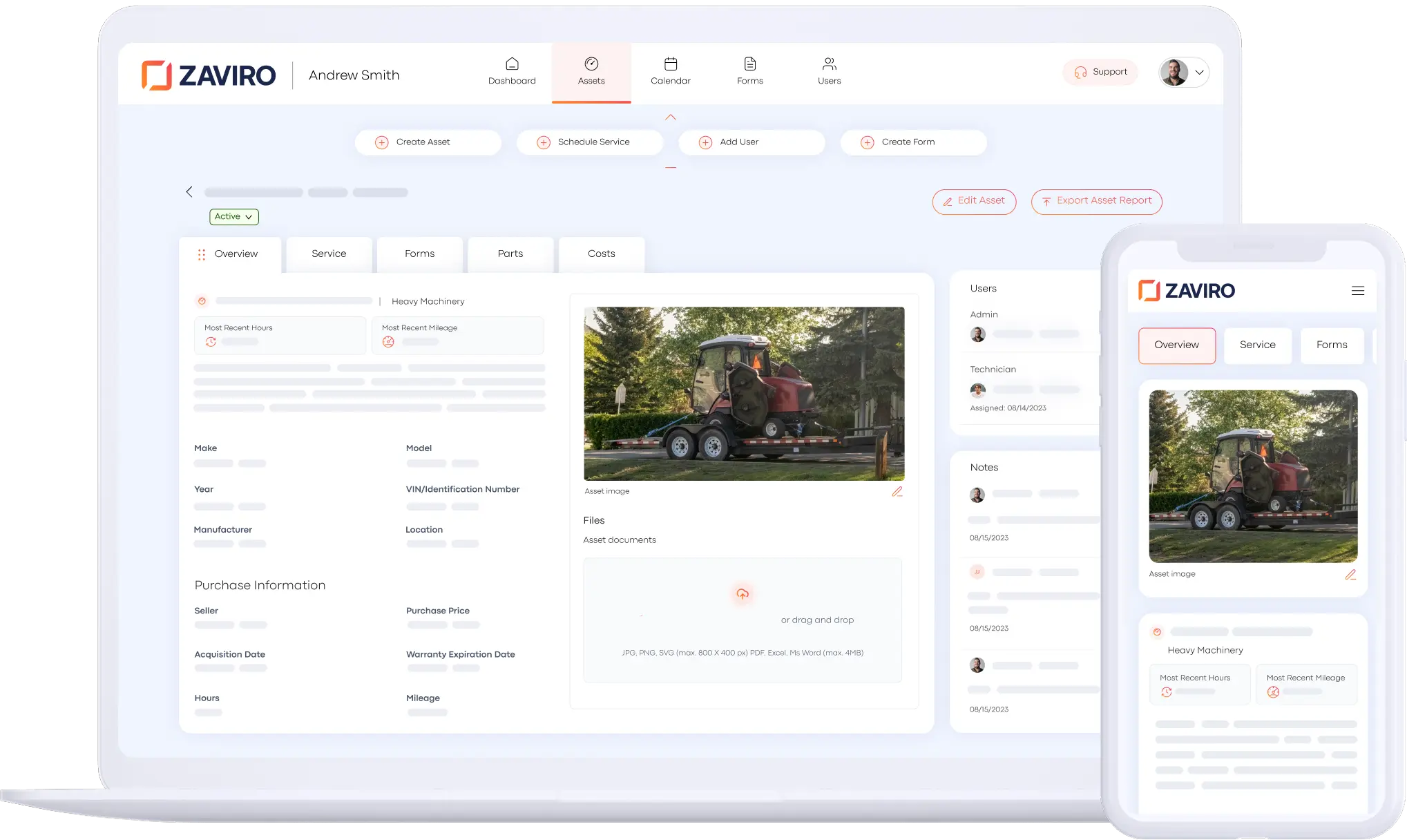Click the Edit Asset button
Screen dimensions: 1407x840
click(x=973, y=201)
